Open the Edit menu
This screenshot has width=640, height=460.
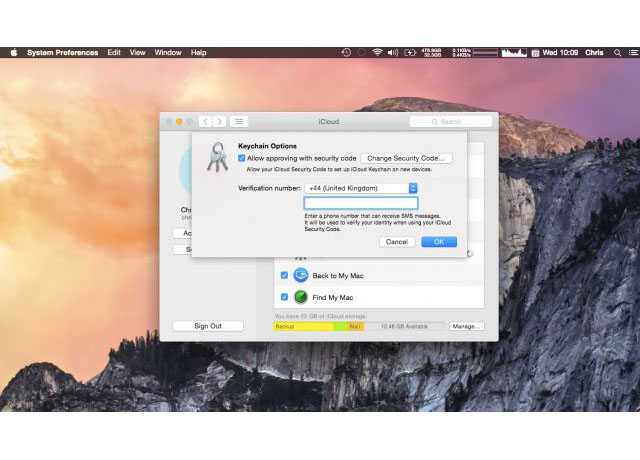[114, 53]
